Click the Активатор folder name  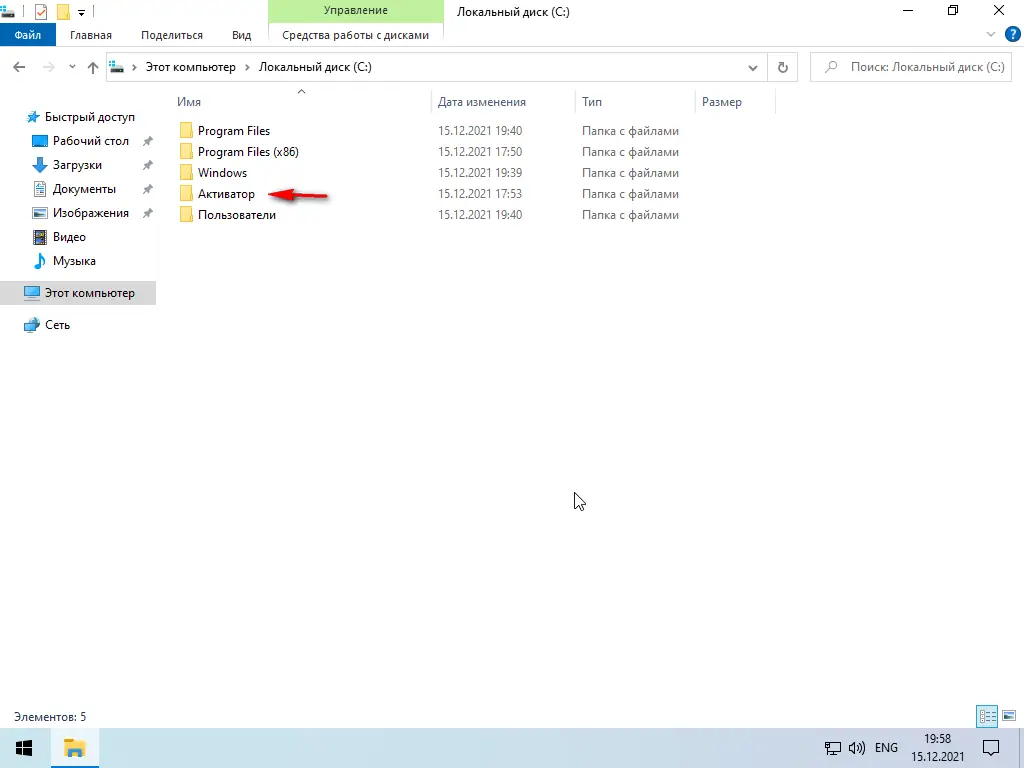tap(226, 194)
